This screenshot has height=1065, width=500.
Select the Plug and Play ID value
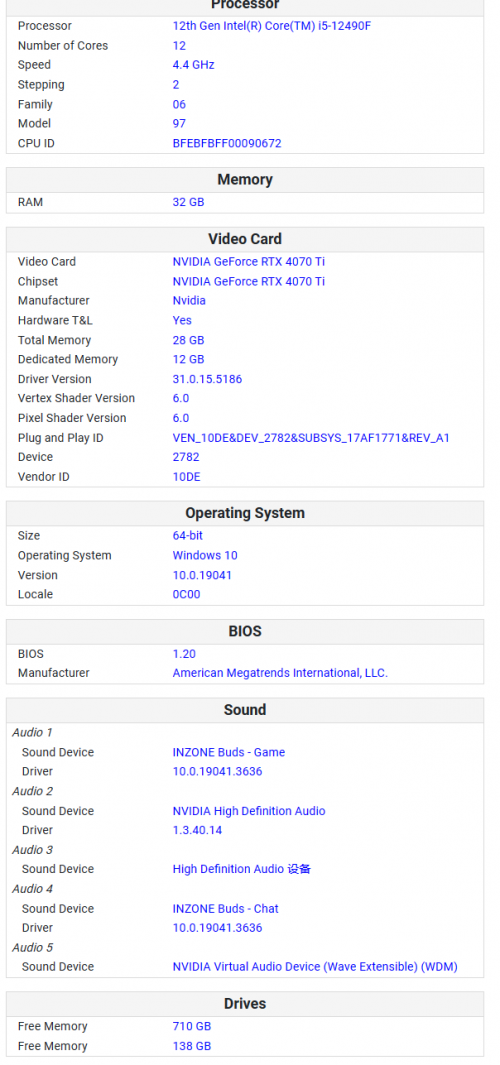pos(311,438)
